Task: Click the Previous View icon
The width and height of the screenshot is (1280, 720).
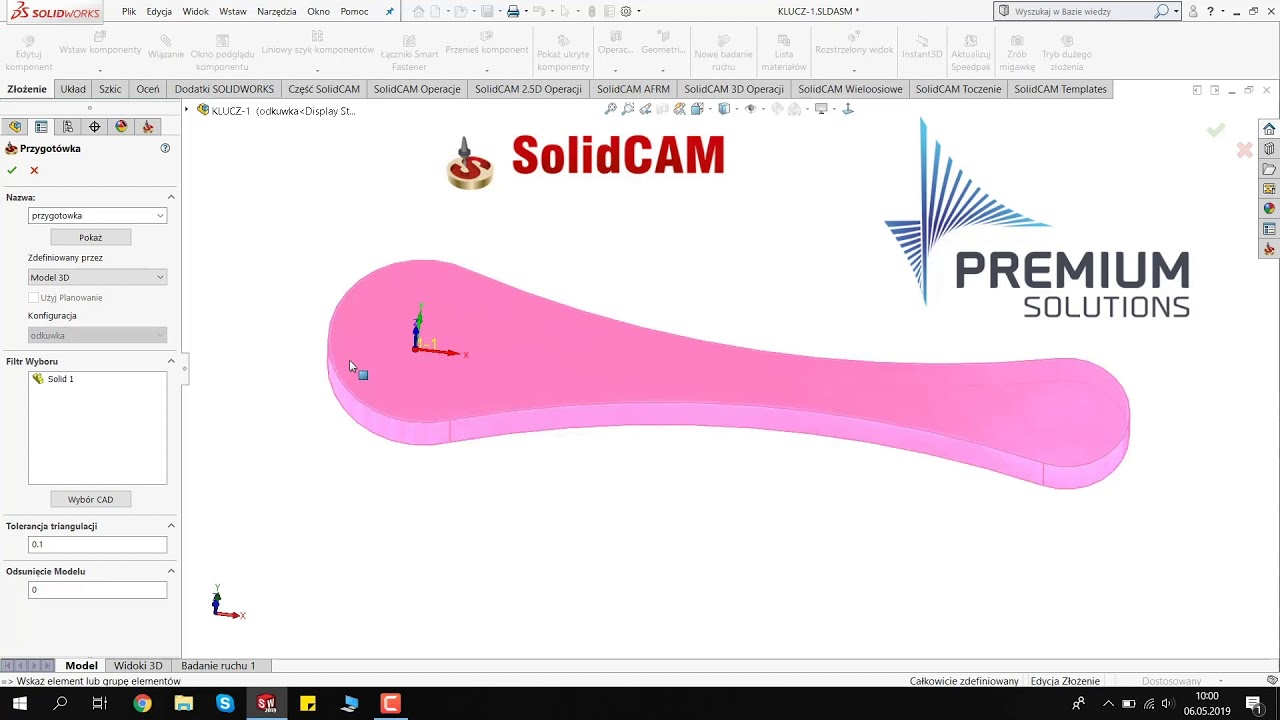Action: click(646, 109)
